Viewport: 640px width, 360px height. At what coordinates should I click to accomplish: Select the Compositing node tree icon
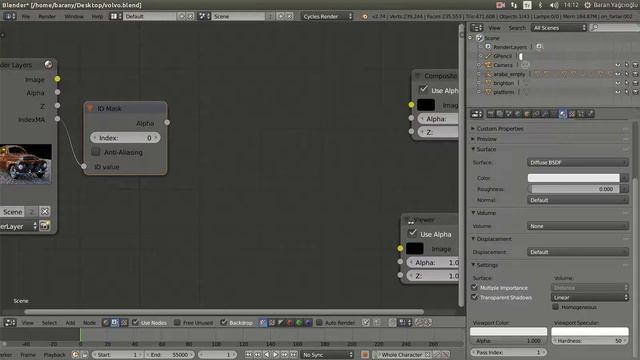click(x=115, y=322)
